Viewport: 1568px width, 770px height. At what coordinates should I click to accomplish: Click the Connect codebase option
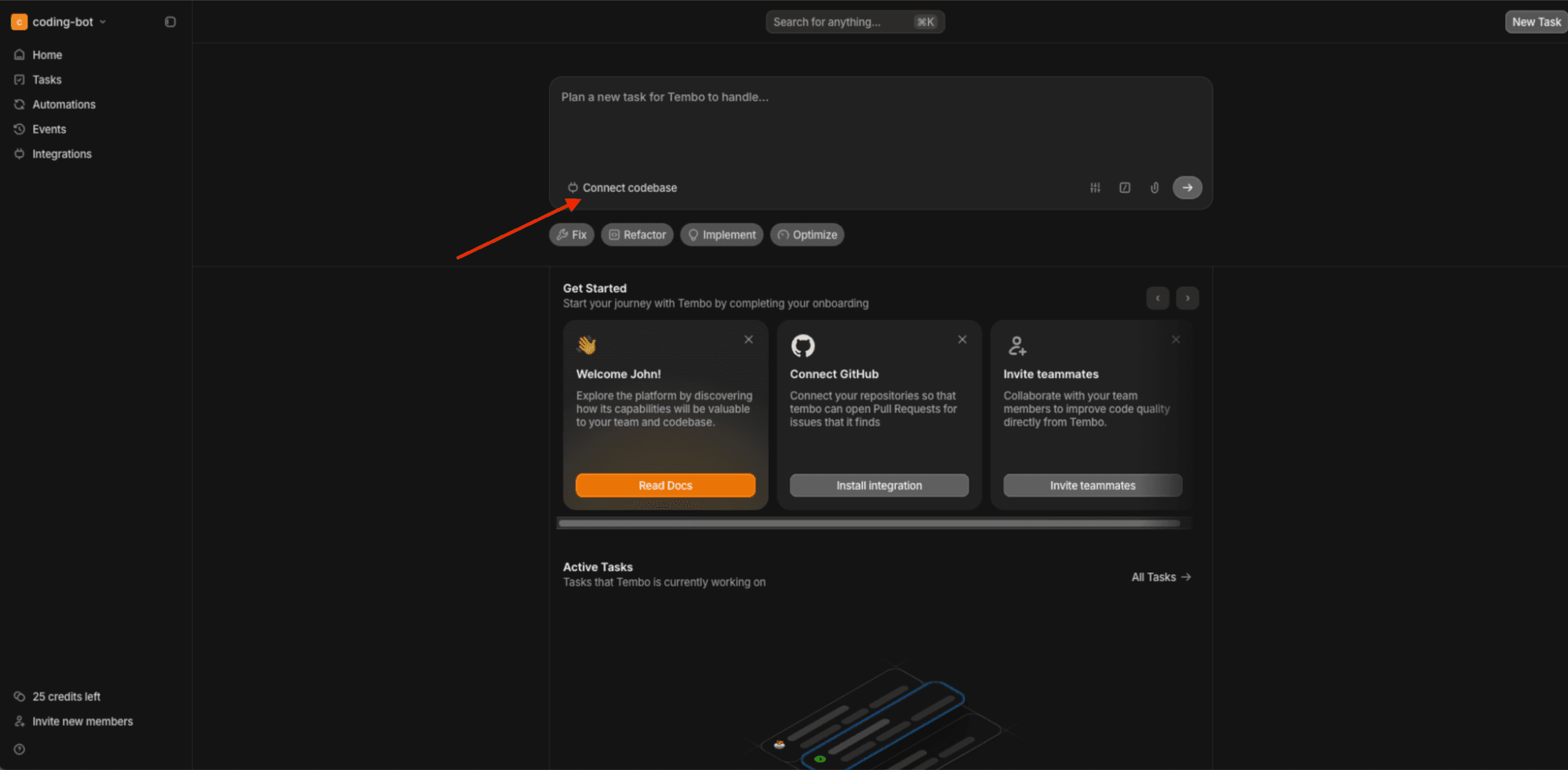622,187
